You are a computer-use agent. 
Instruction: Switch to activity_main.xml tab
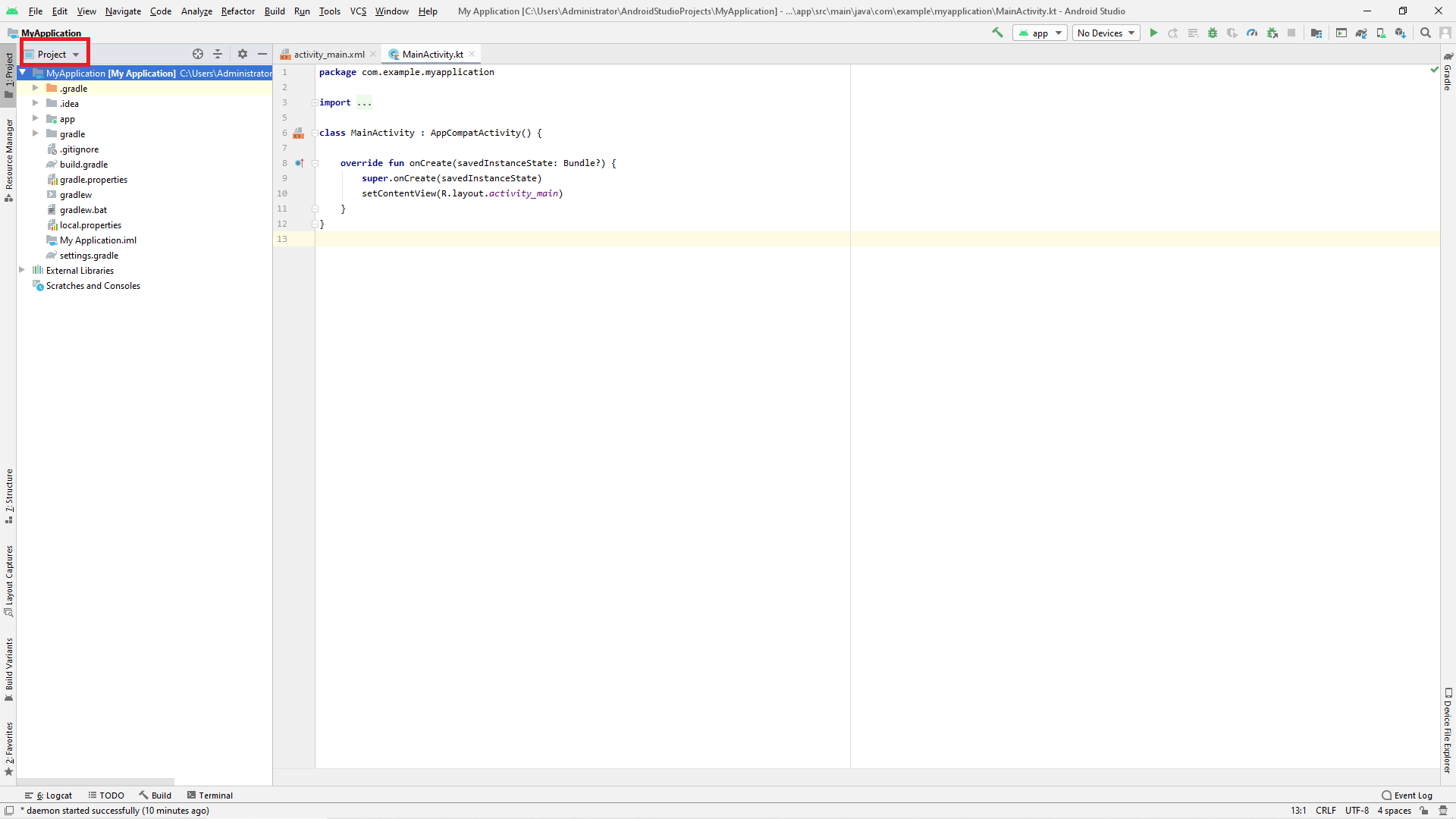pos(328,54)
